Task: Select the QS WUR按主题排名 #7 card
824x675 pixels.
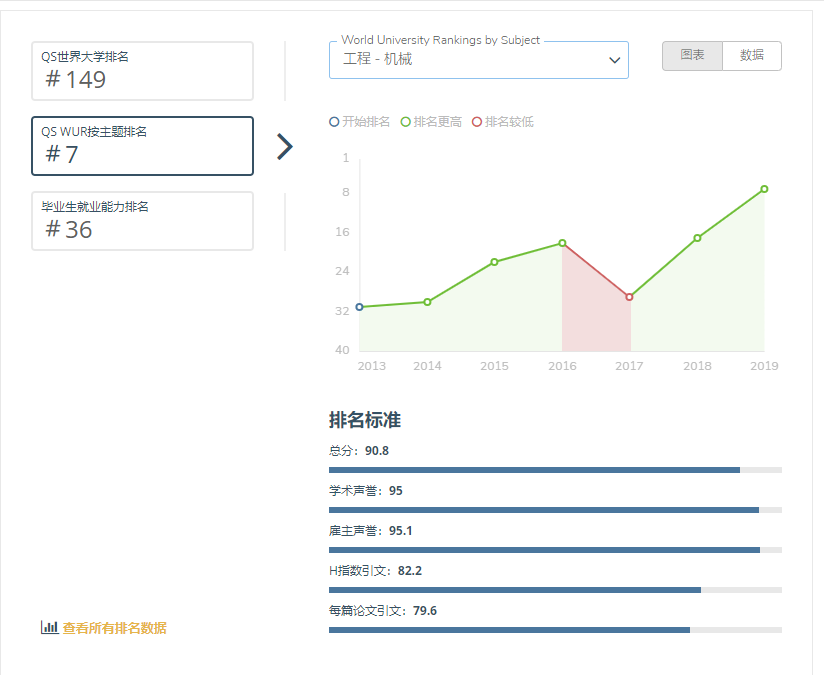Action: click(x=142, y=146)
